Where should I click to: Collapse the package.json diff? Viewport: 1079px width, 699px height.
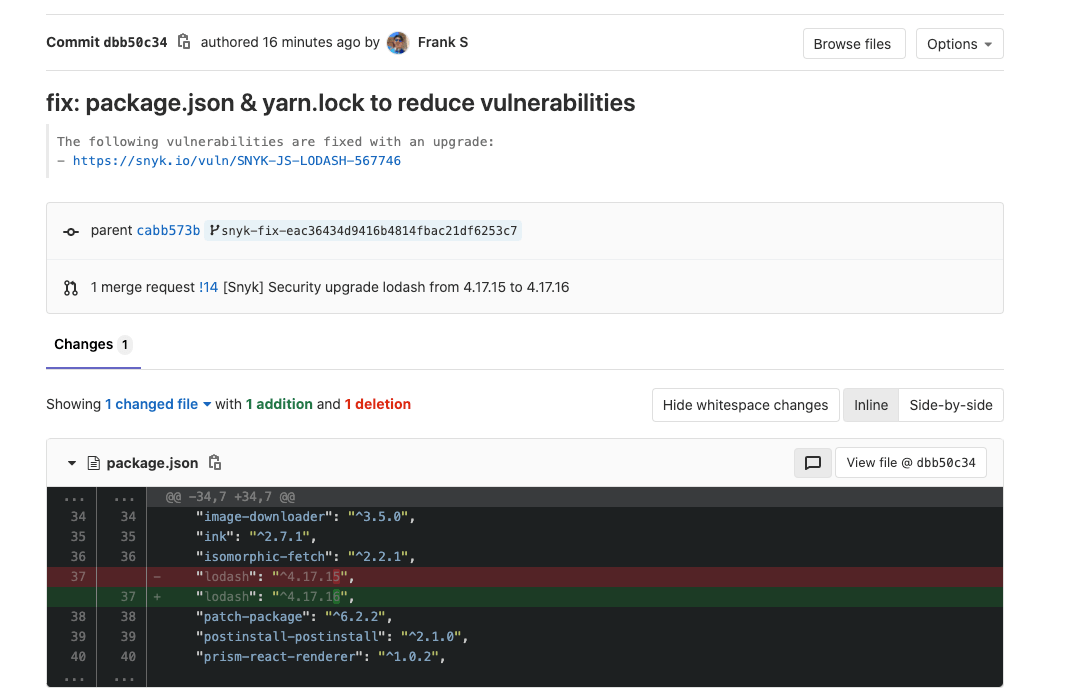point(72,463)
